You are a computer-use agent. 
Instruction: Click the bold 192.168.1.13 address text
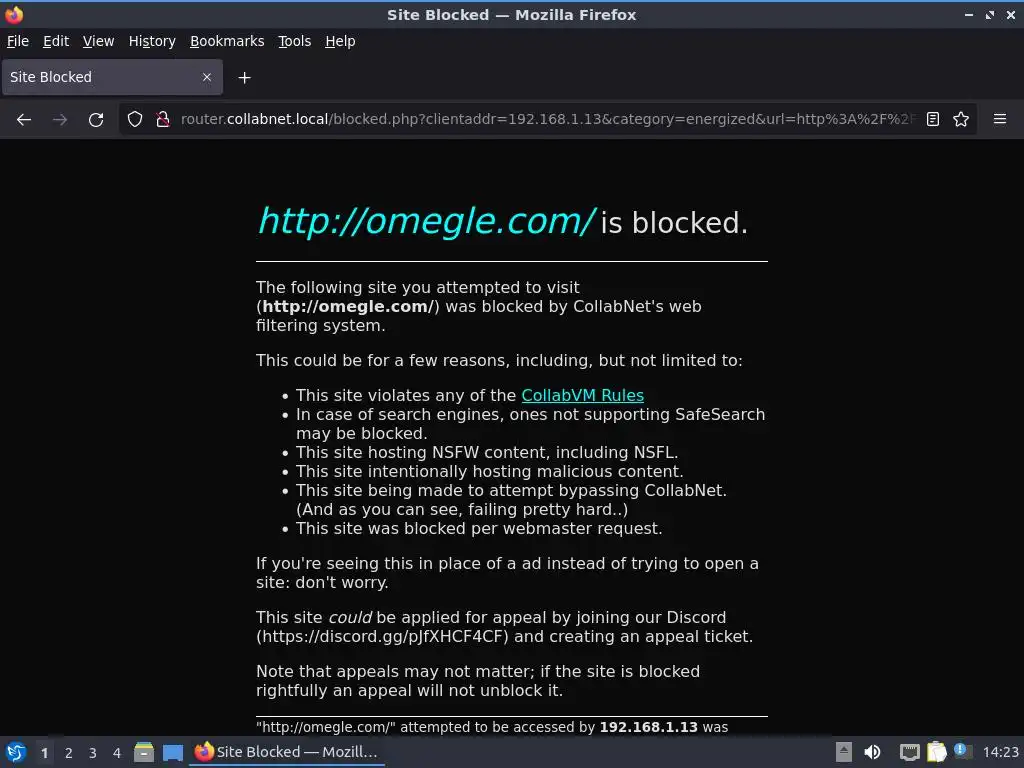tap(648, 727)
